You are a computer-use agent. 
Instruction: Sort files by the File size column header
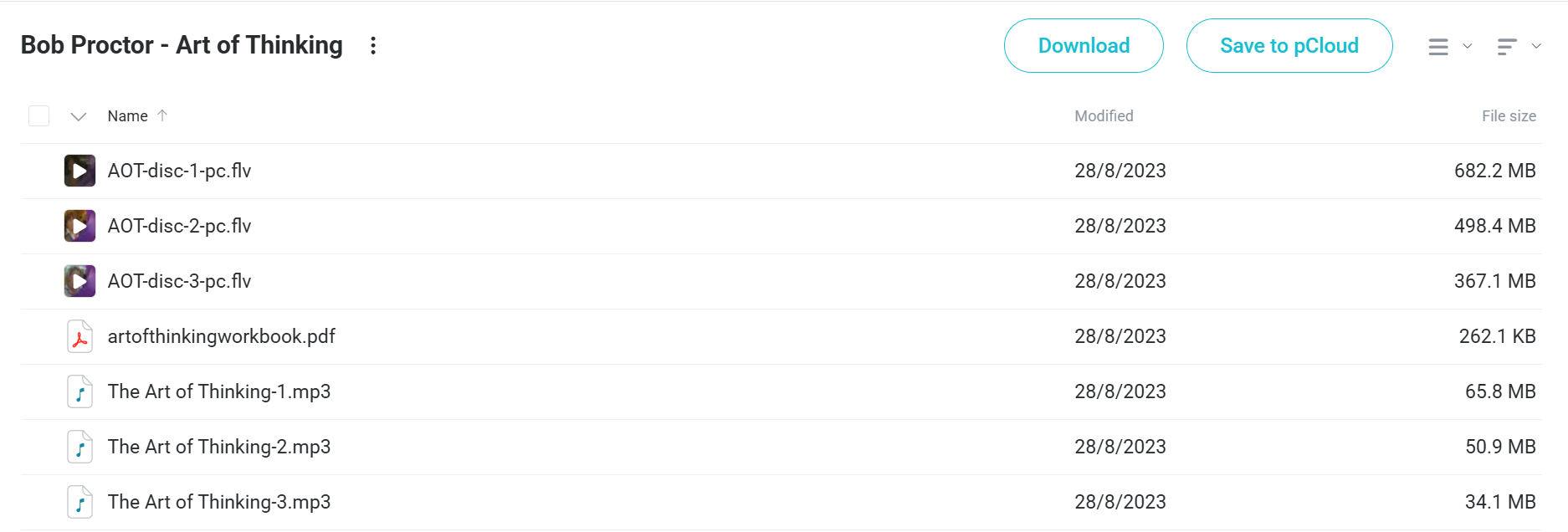(1509, 116)
